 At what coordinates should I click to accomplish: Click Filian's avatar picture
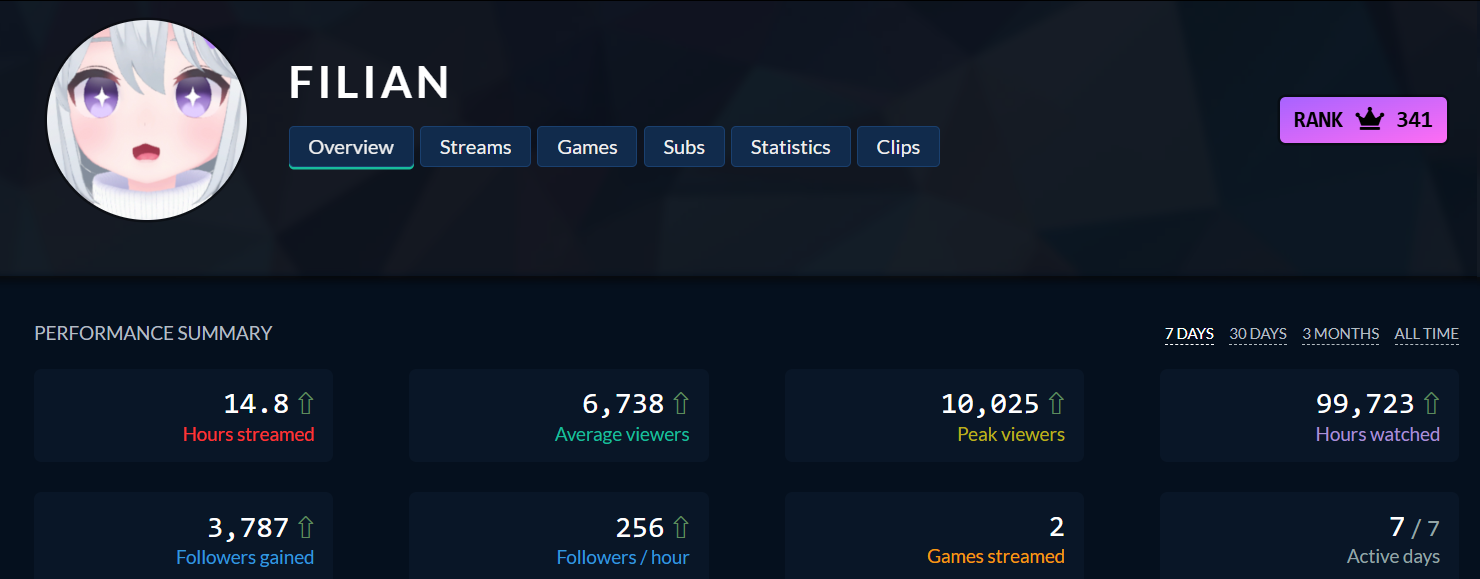pos(147,119)
